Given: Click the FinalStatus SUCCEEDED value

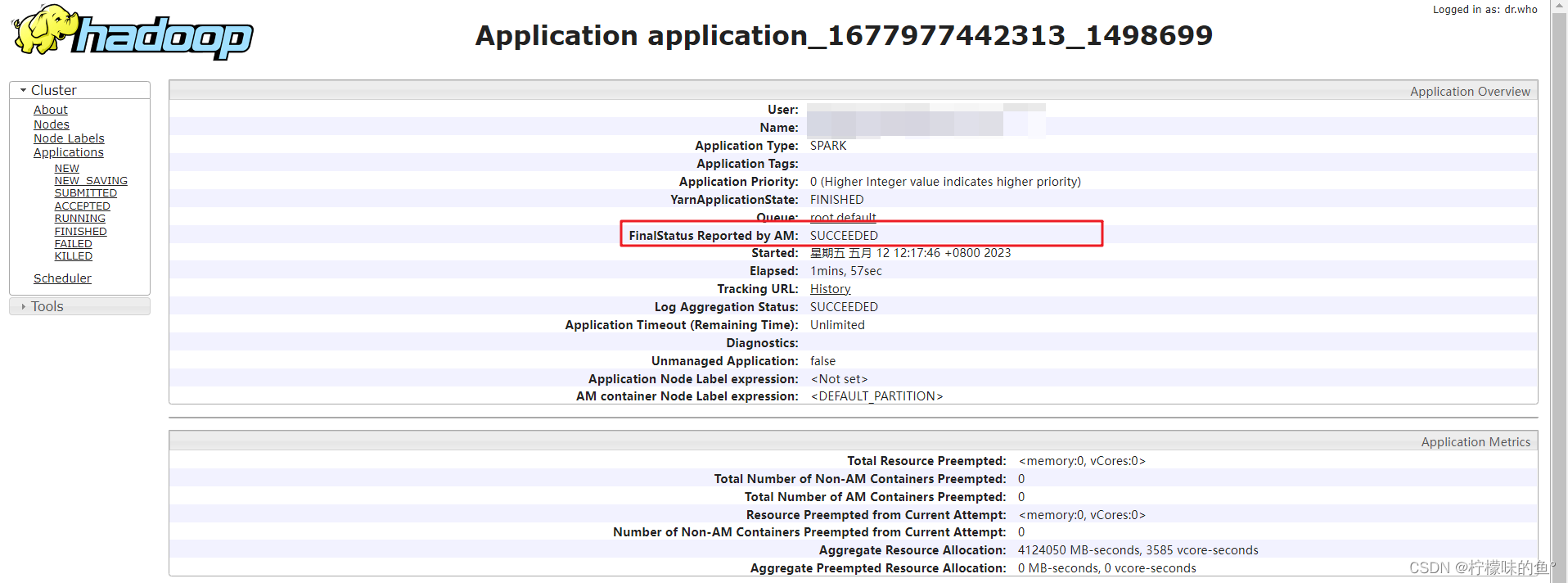Looking at the screenshot, I should tap(844, 236).
